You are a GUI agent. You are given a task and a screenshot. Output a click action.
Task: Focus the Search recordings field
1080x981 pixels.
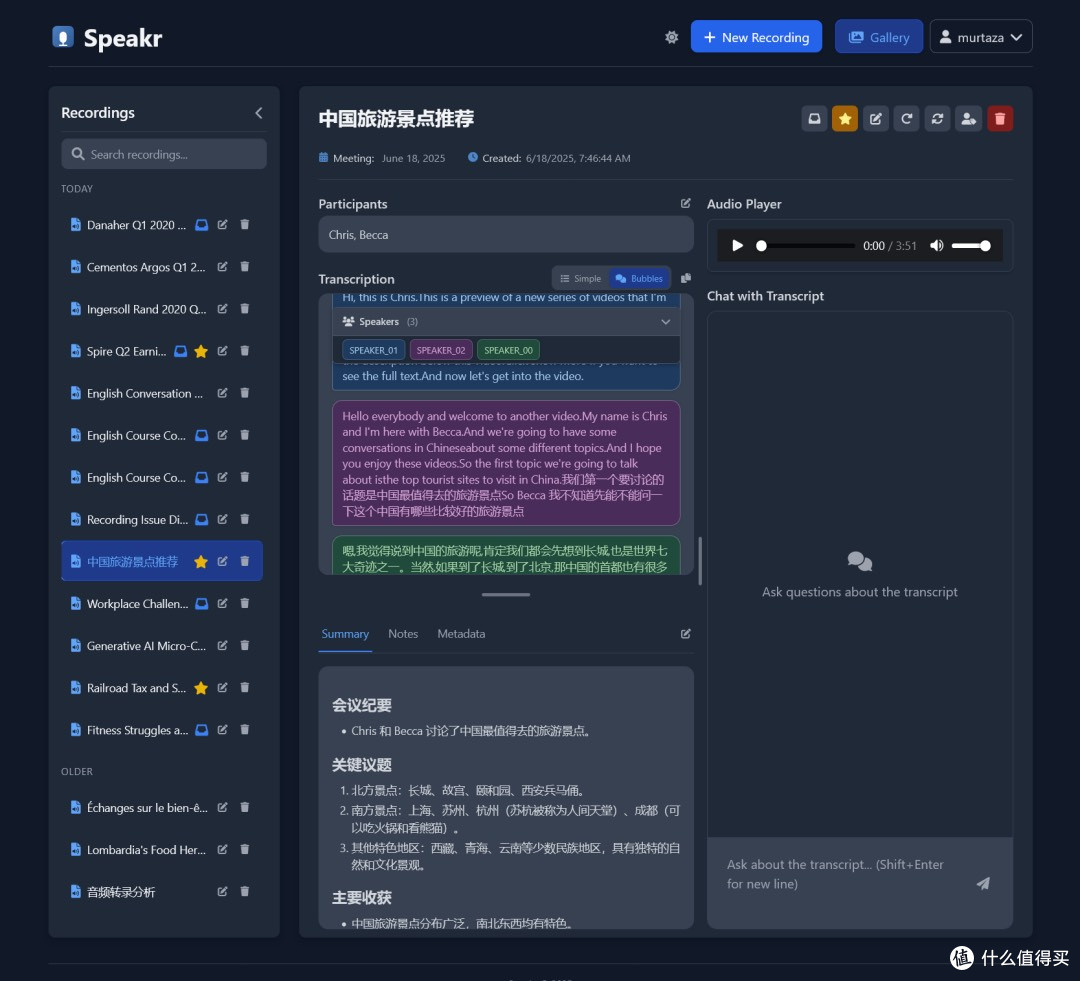click(164, 154)
